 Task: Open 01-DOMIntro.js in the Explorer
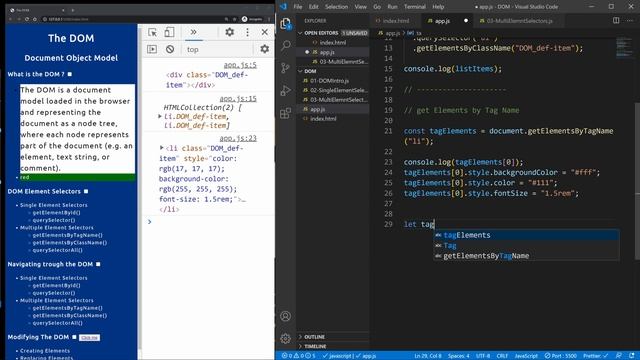pos(333,80)
